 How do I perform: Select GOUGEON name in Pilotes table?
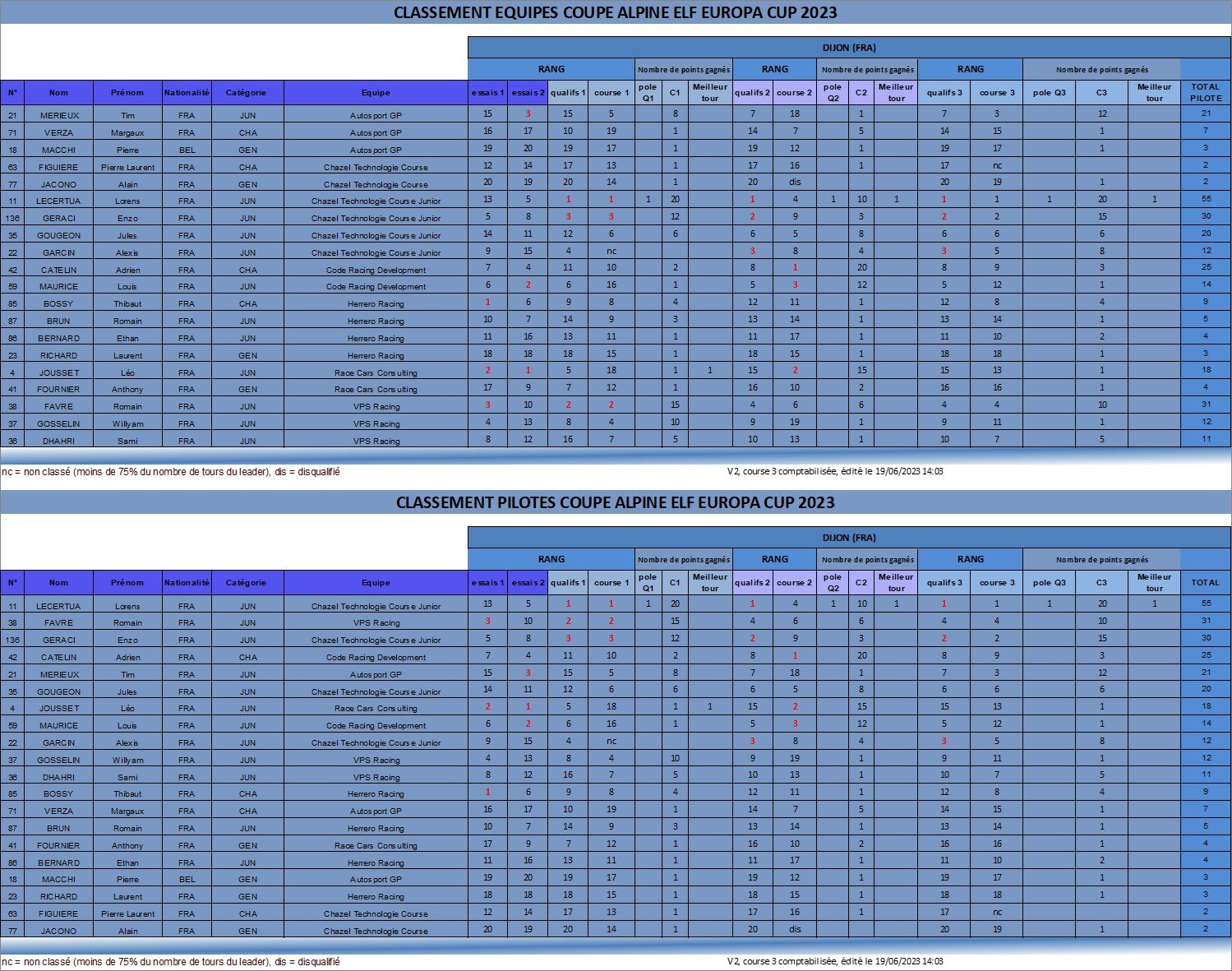click(58, 691)
